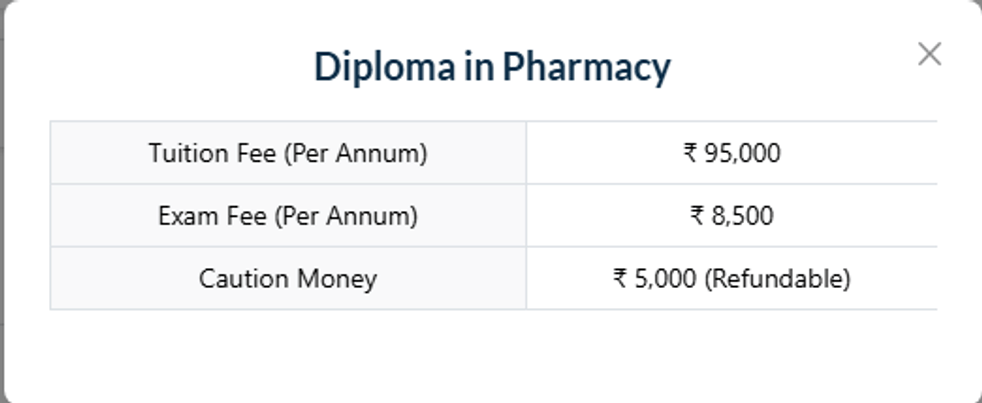Image resolution: width=982 pixels, height=403 pixels.
Task: Select the 95,000 tuition amount
Action: pos(742,153)
